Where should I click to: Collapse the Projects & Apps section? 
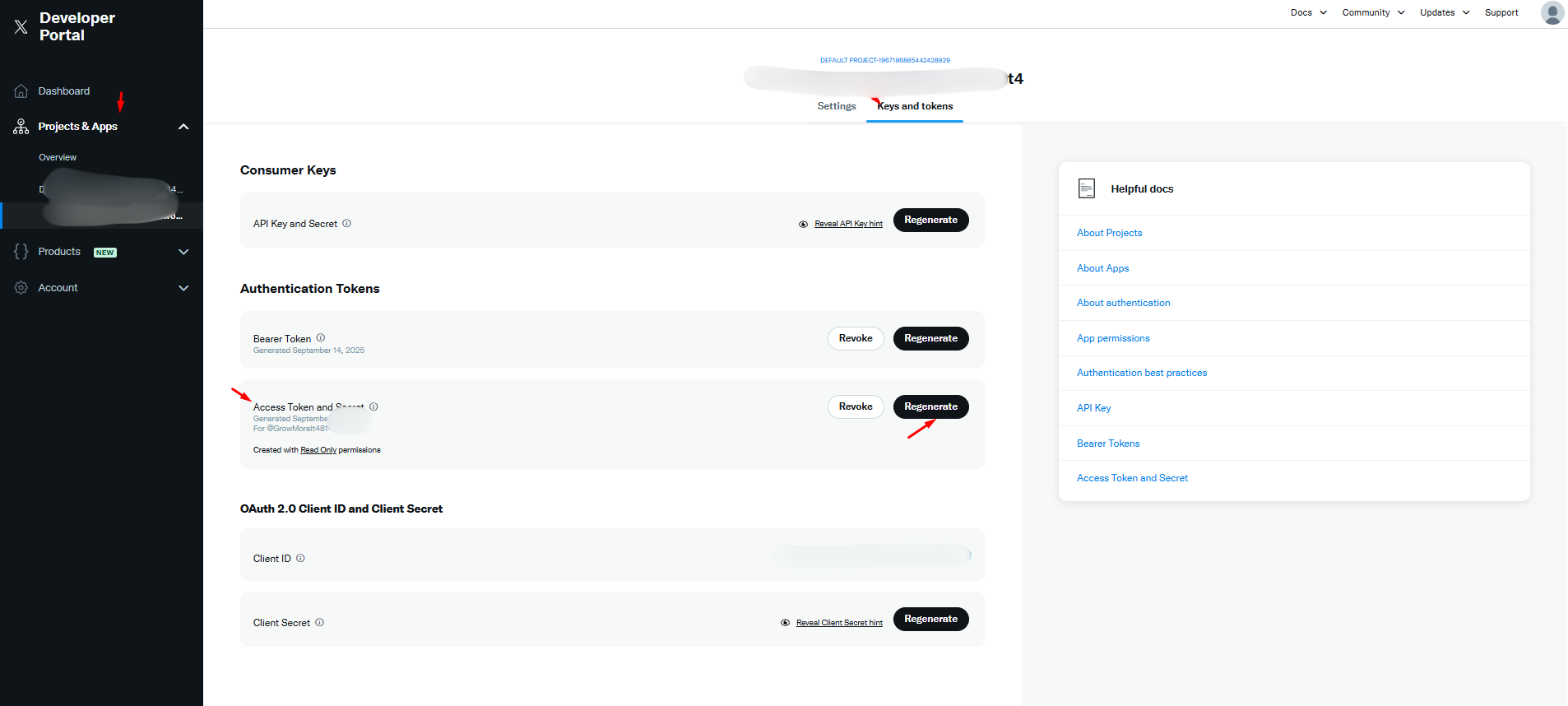click(x=183, y=127)
